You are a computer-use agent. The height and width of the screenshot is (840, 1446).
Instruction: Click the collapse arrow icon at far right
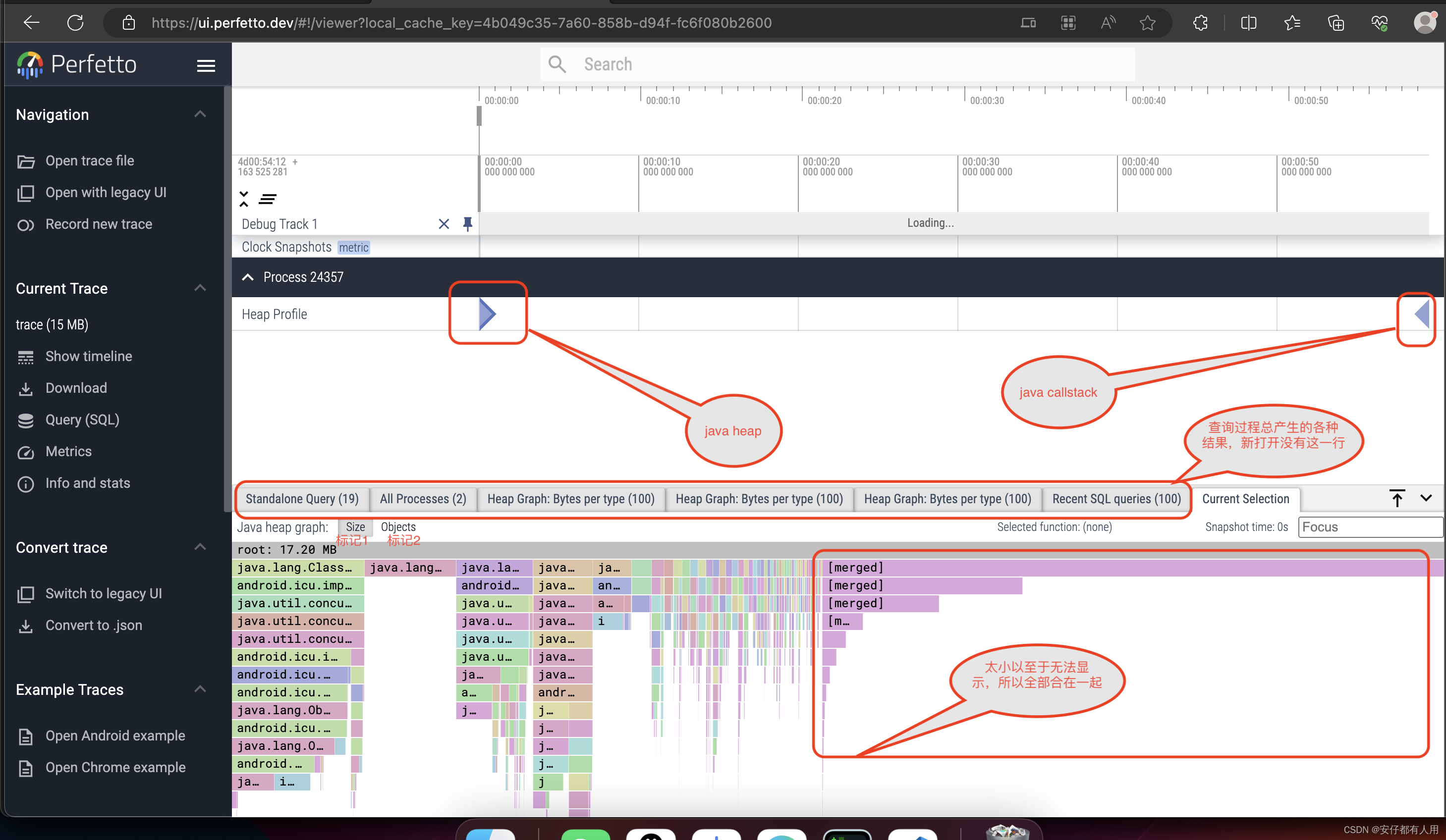(1422, 314)
